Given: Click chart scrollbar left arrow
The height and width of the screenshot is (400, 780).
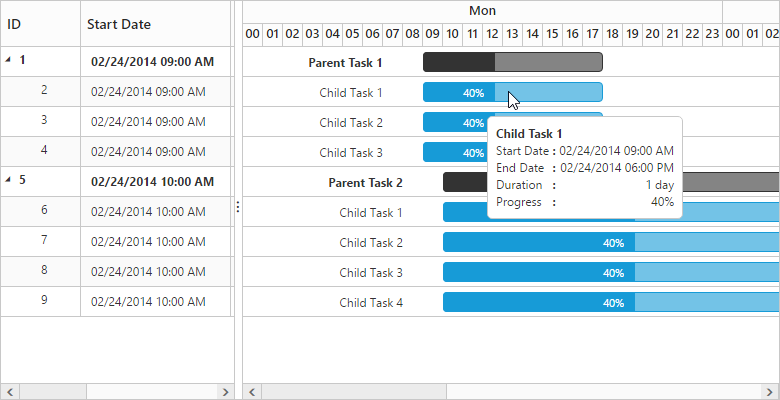Looking at the screenshot, I should (x=251, y=391).
